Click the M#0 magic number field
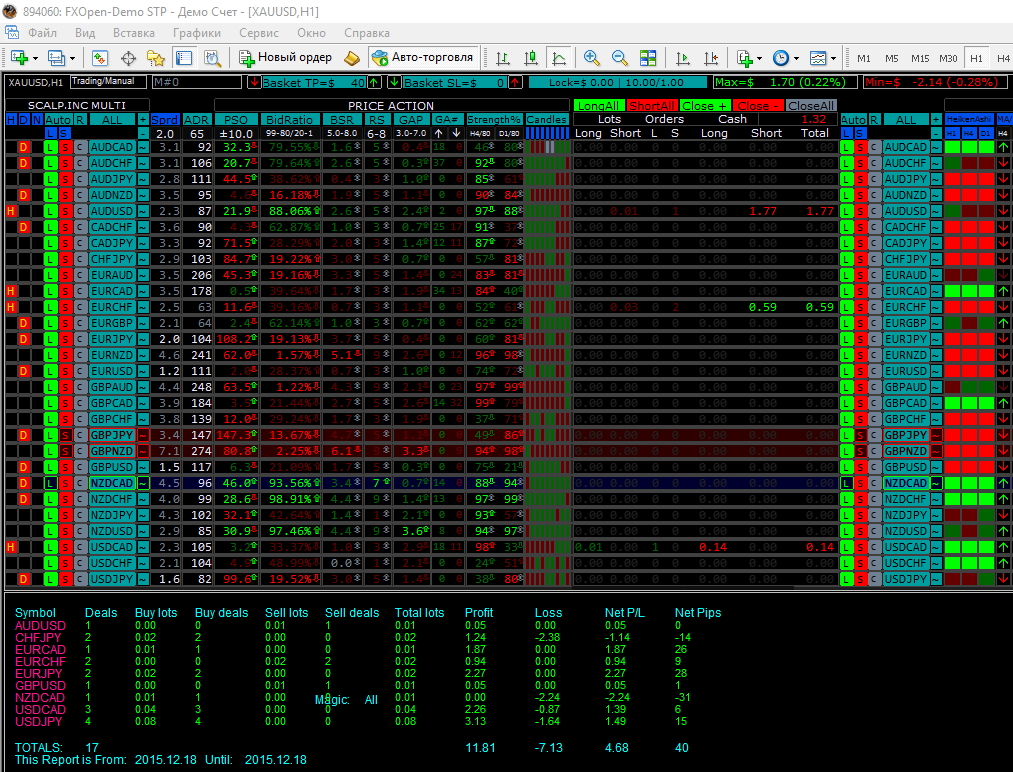The image size is (1013, 772). tap(196, 82)
